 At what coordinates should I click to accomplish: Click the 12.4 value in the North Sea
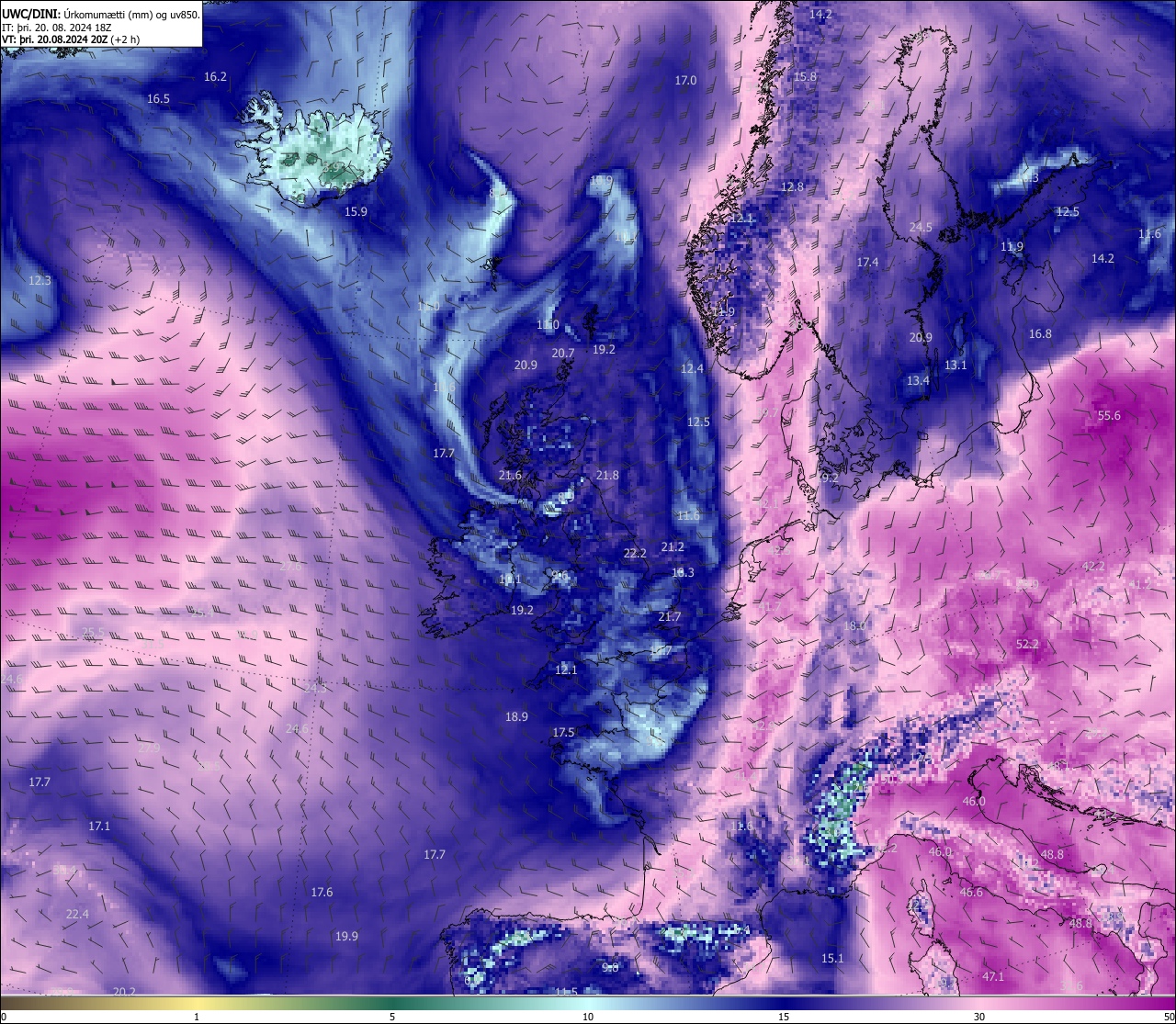[x=692, y=369]
